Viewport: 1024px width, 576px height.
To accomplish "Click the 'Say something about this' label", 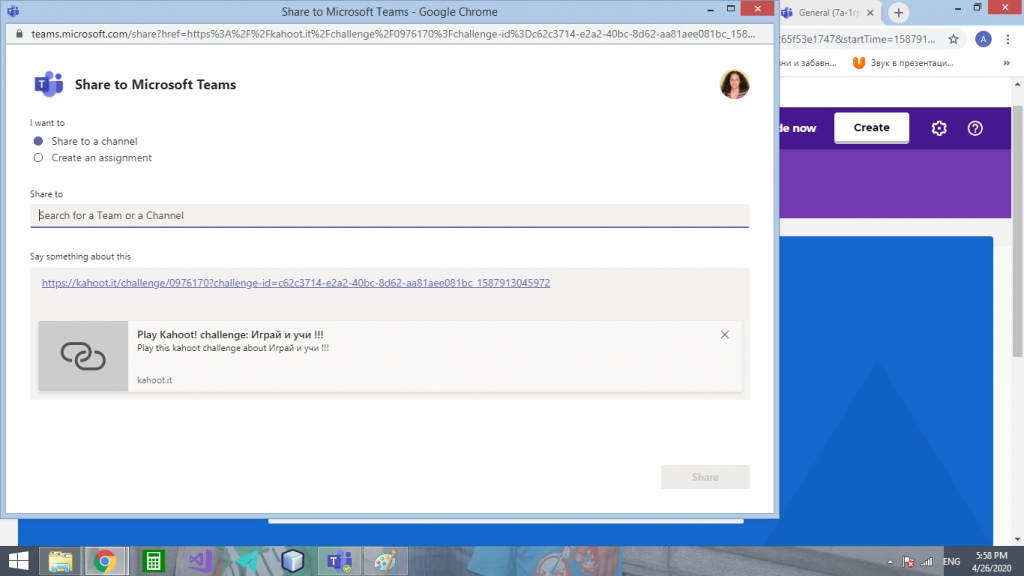I will click(x=80, y=257).
